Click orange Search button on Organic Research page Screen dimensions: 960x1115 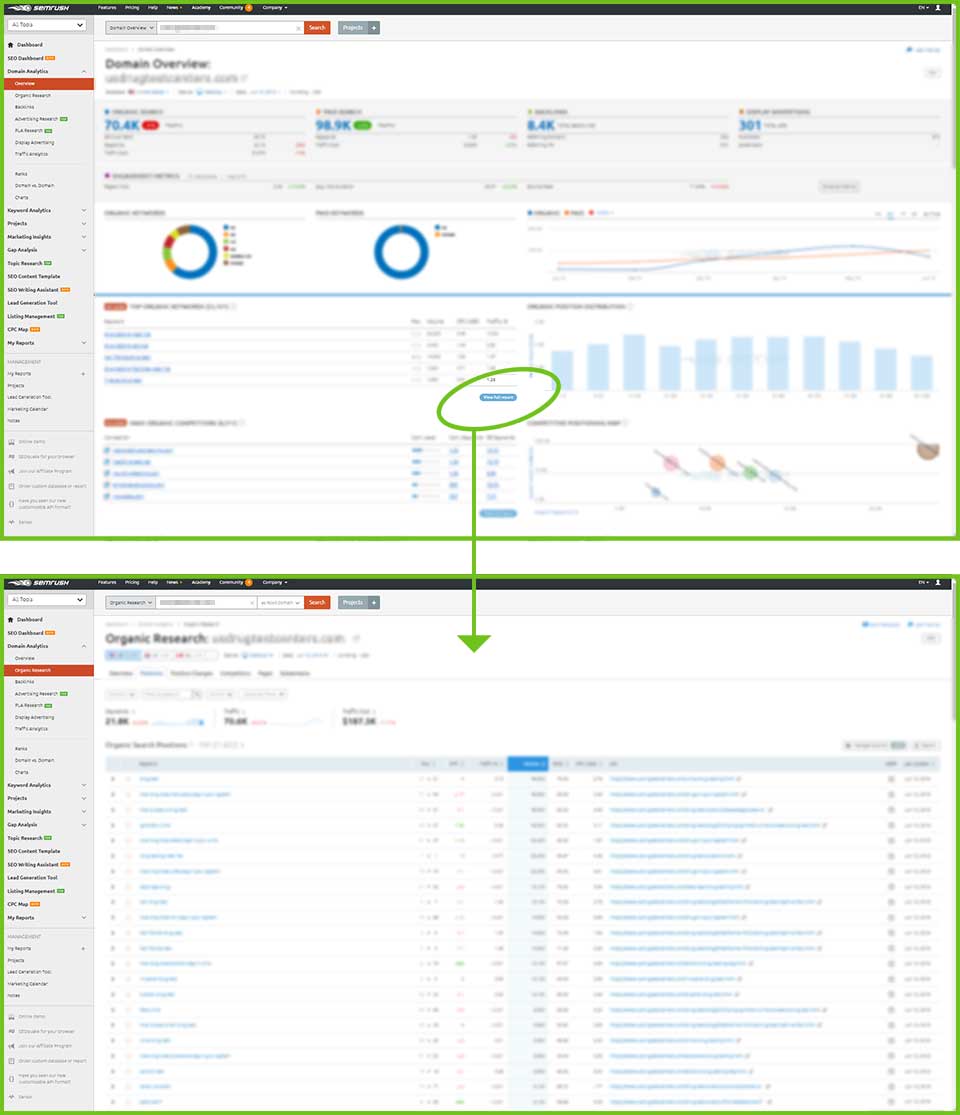(x=317, y=602)
